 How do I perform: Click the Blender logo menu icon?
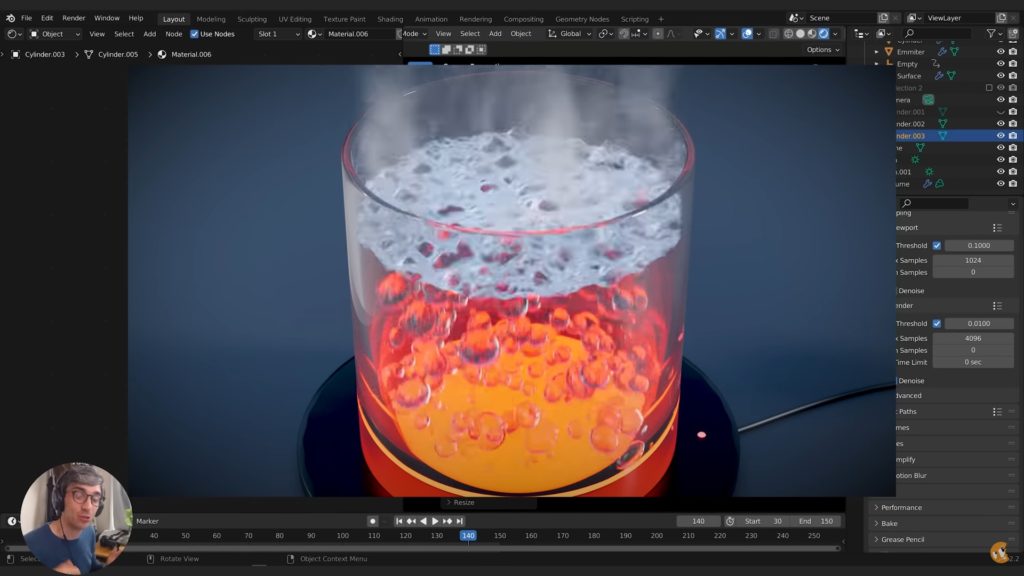(10, 18)
